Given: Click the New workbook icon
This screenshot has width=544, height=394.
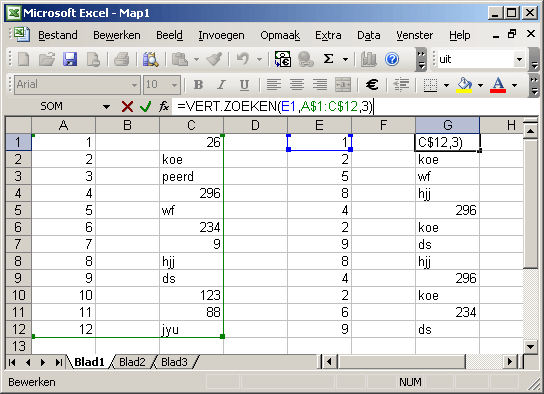Looking at the screenshot, I should point(23,59).
